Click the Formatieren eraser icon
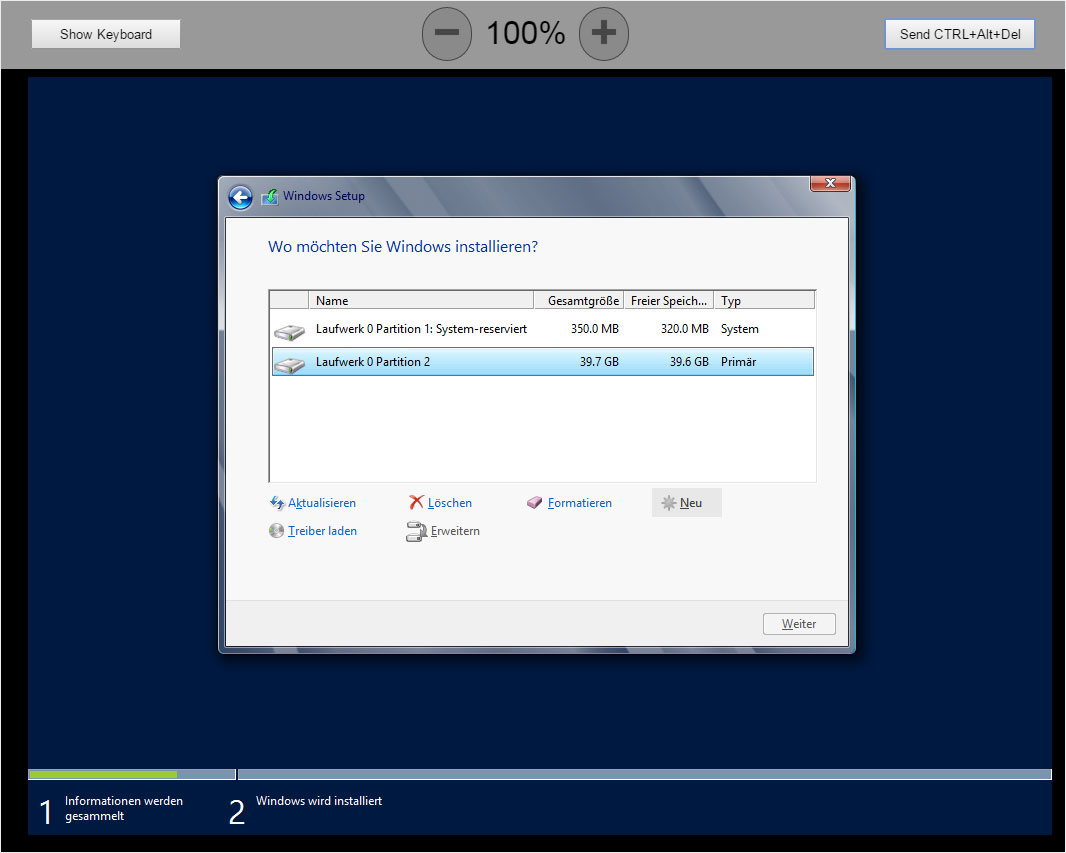Viewport: 1066px width, 853px height. tap(534, 503)
